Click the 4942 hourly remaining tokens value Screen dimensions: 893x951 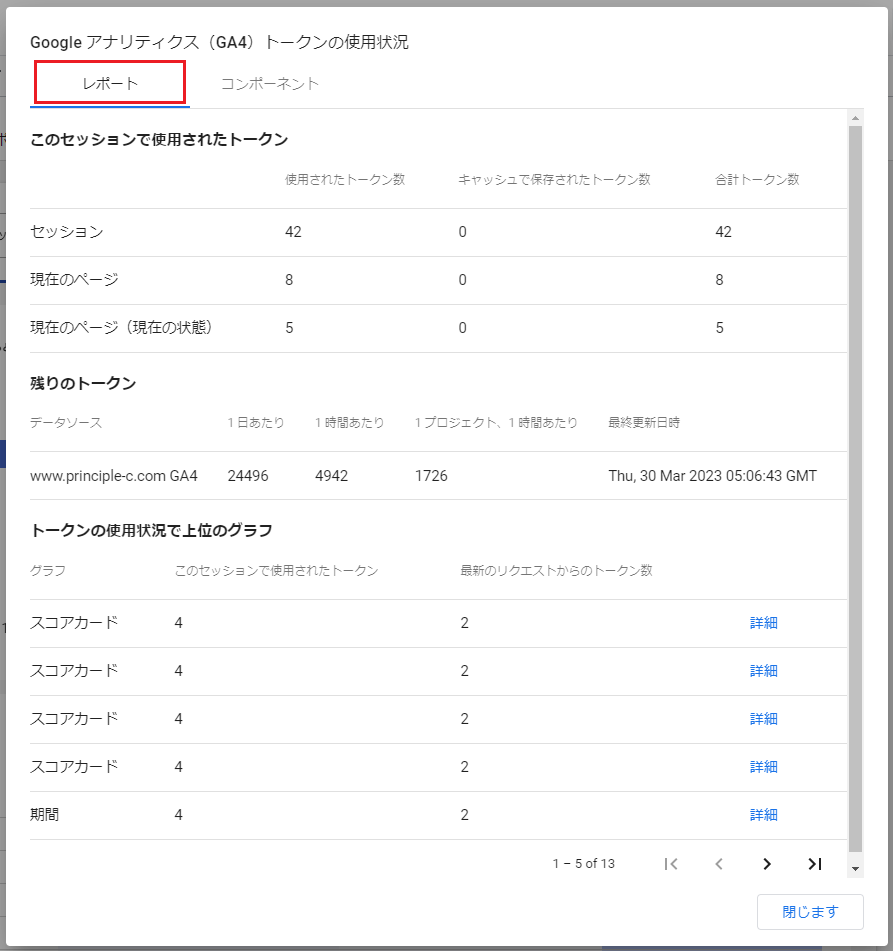pyautogui.click(x=332, y=476)
